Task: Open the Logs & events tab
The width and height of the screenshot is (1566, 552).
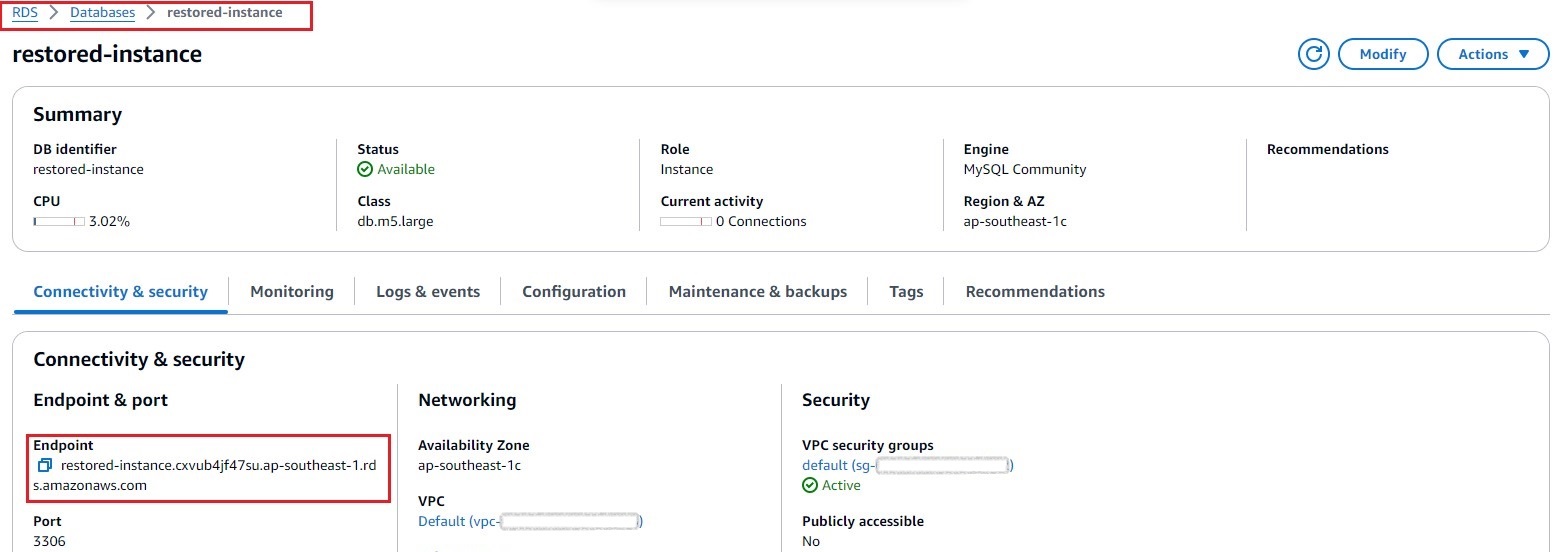Action: click(428, 292)
